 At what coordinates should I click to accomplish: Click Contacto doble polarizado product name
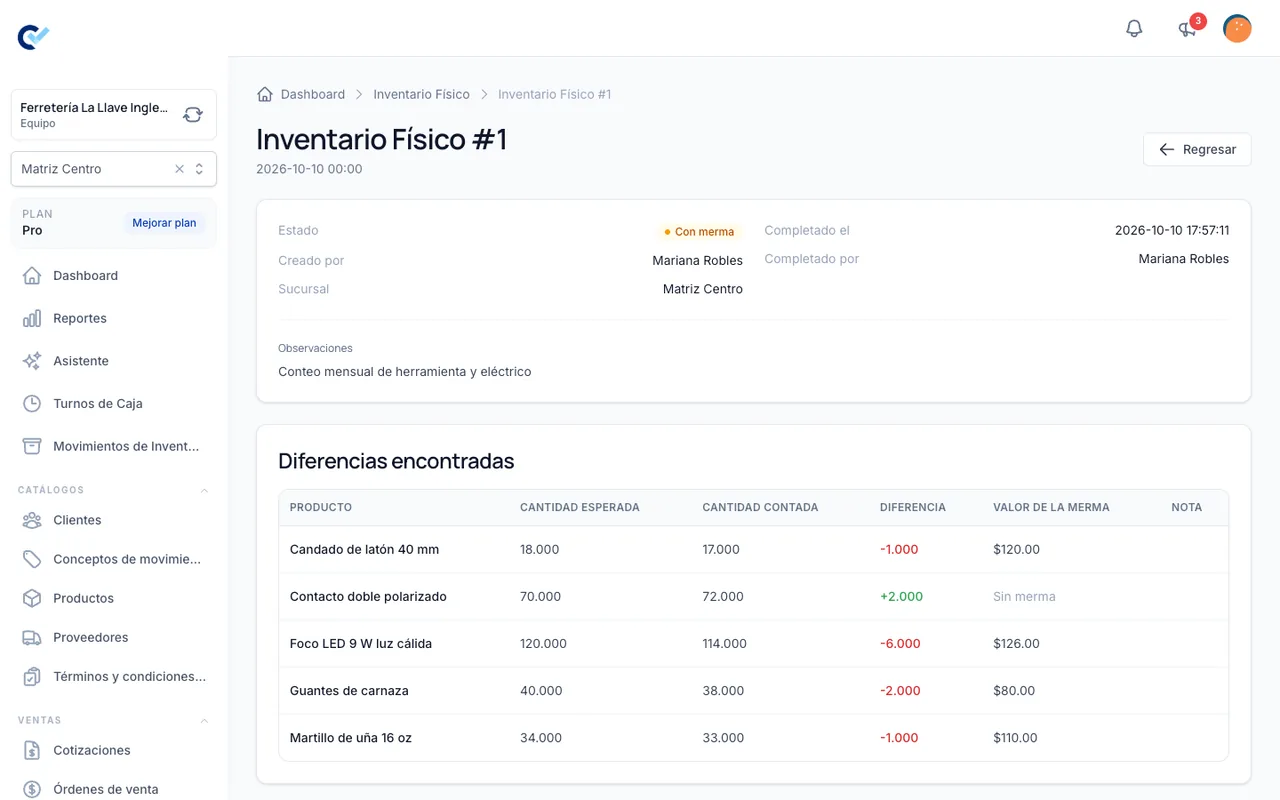point(368,596)
